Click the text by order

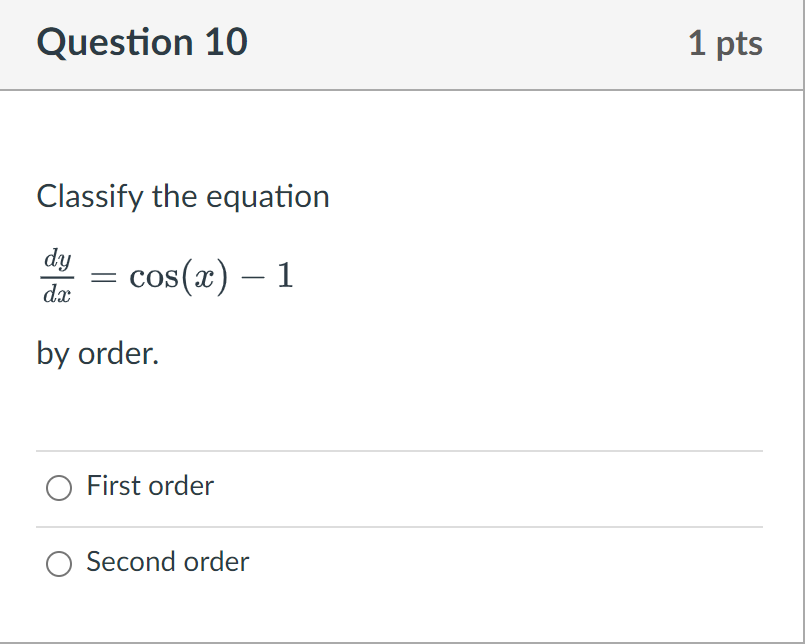tap(97, 353)
